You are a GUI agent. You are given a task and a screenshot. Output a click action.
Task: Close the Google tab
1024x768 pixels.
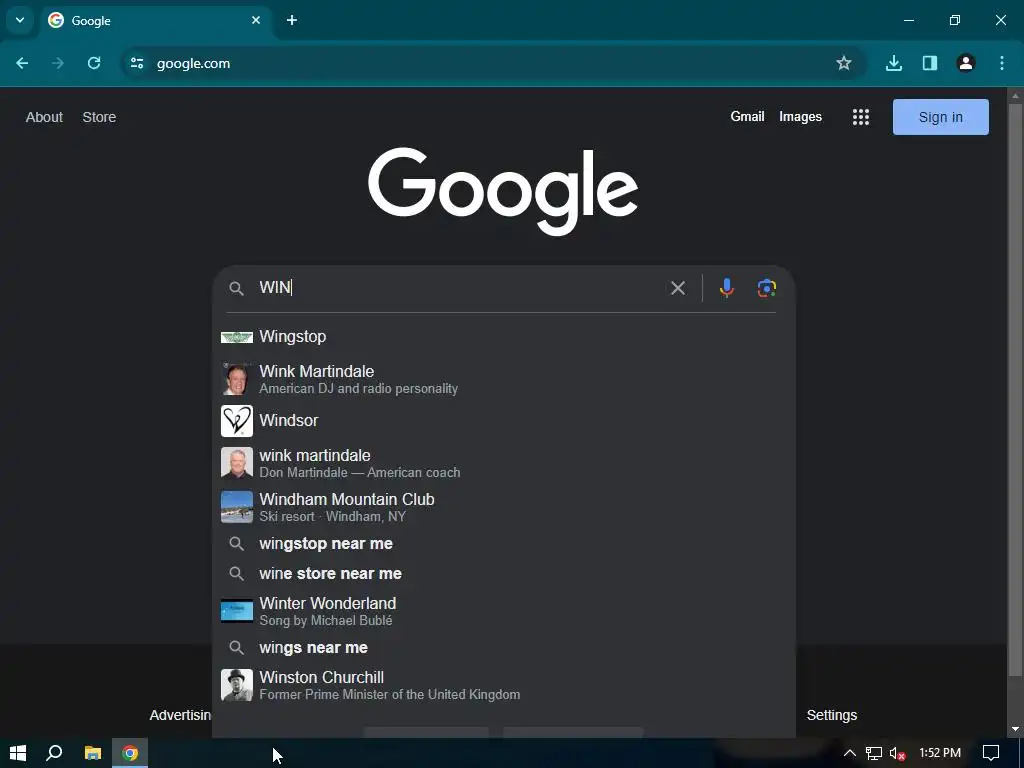click(x=256, y=20)
